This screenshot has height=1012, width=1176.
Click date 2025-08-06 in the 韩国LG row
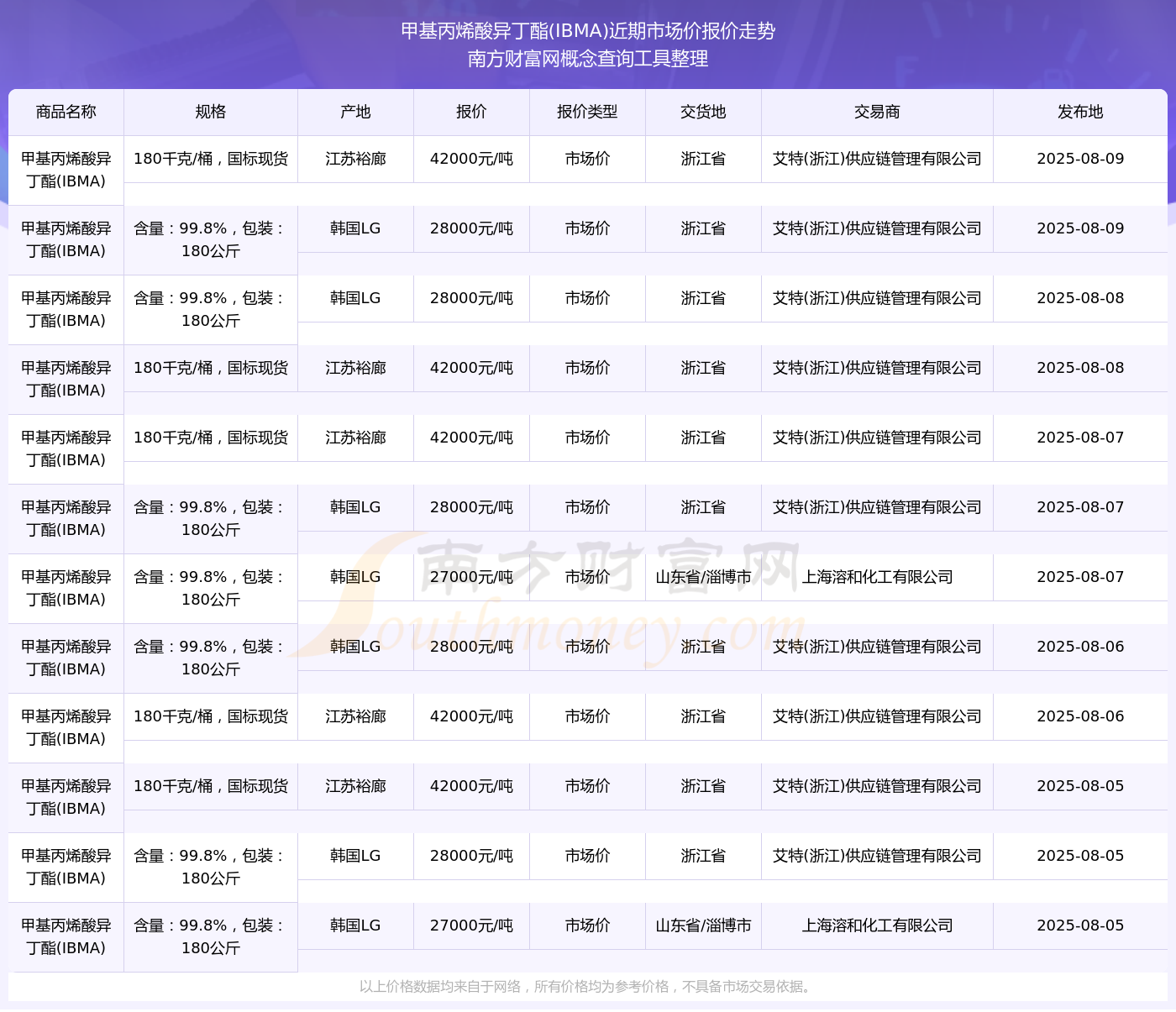(1080, 647)
